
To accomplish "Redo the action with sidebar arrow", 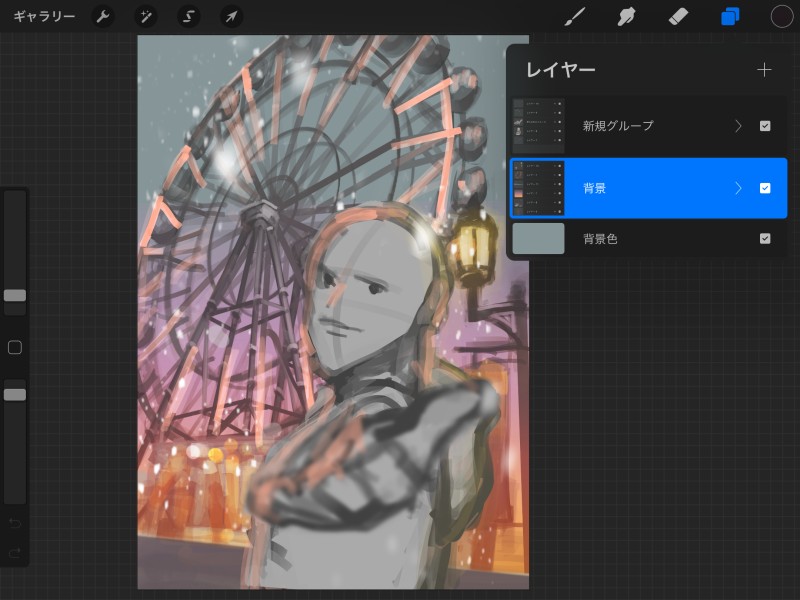I will coord(15,553).
